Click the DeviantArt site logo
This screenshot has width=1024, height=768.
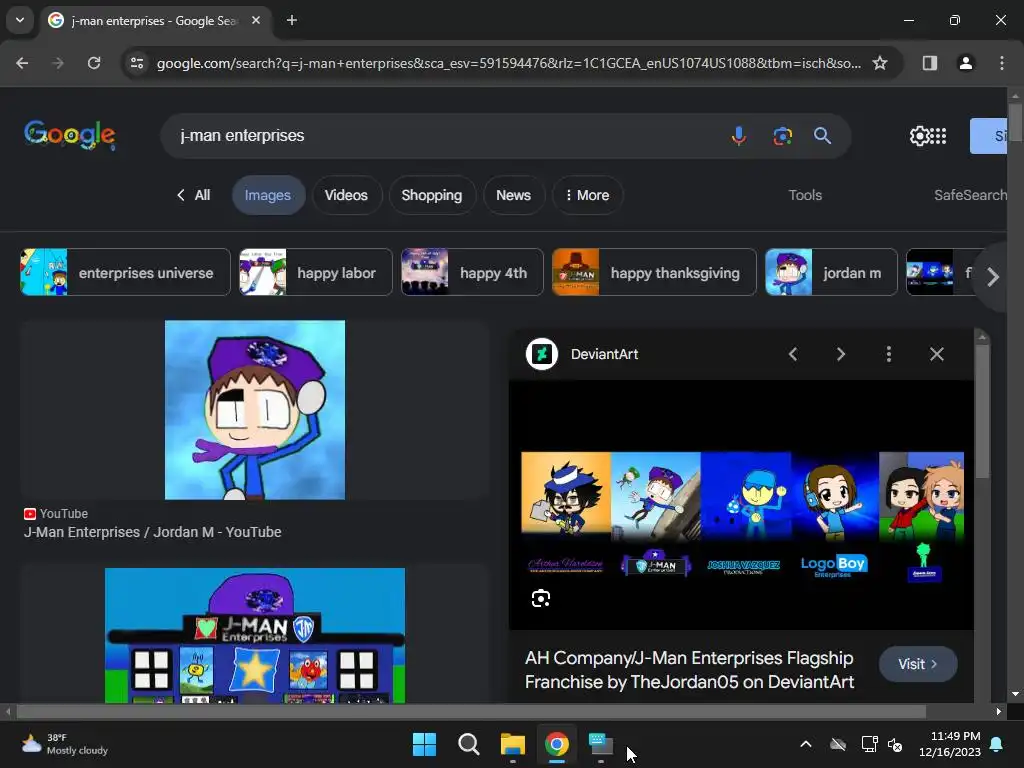pyautogui.click(x=541, y=354)
